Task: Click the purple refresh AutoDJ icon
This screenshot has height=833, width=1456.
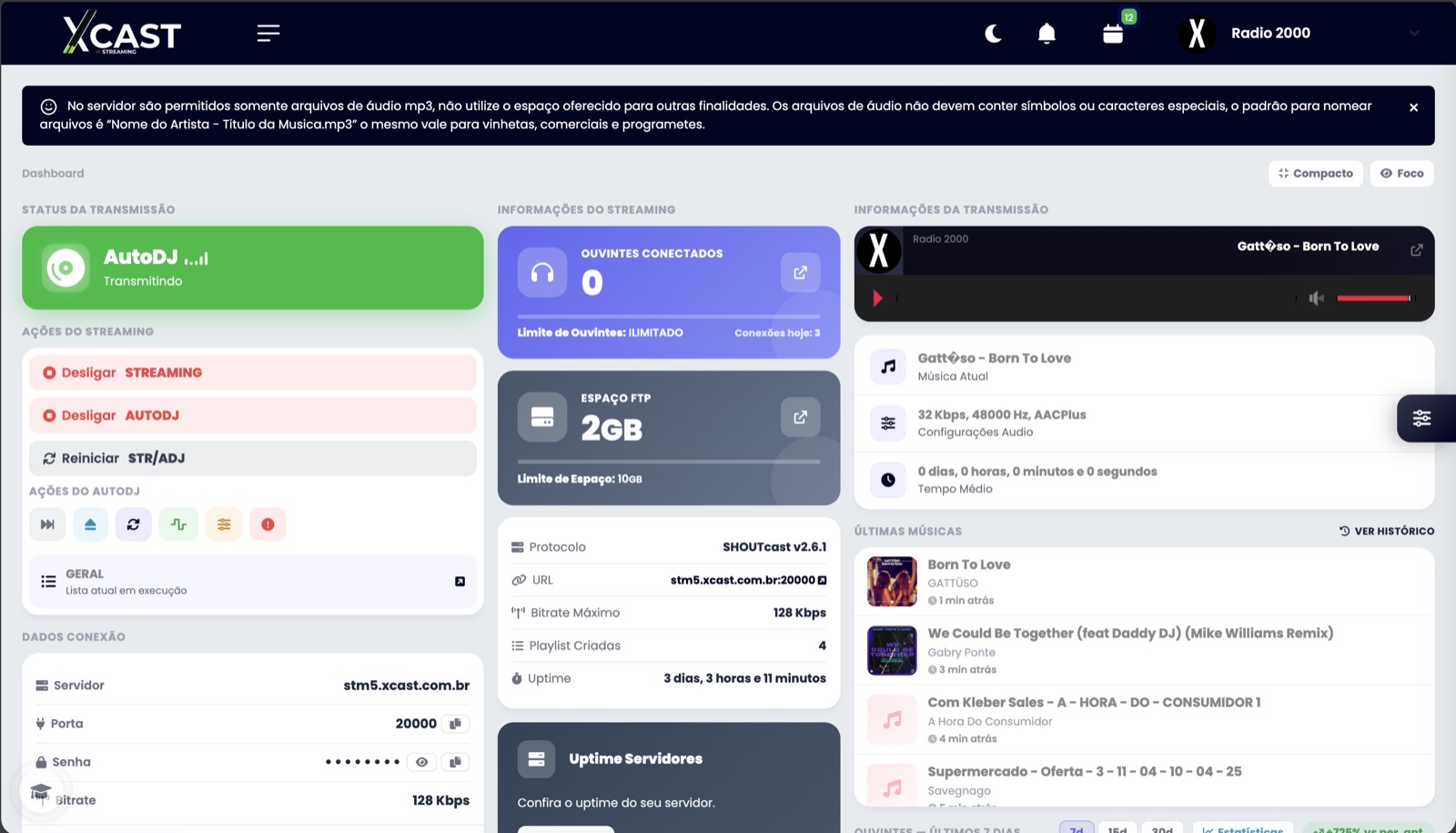Action: [134, 524]
